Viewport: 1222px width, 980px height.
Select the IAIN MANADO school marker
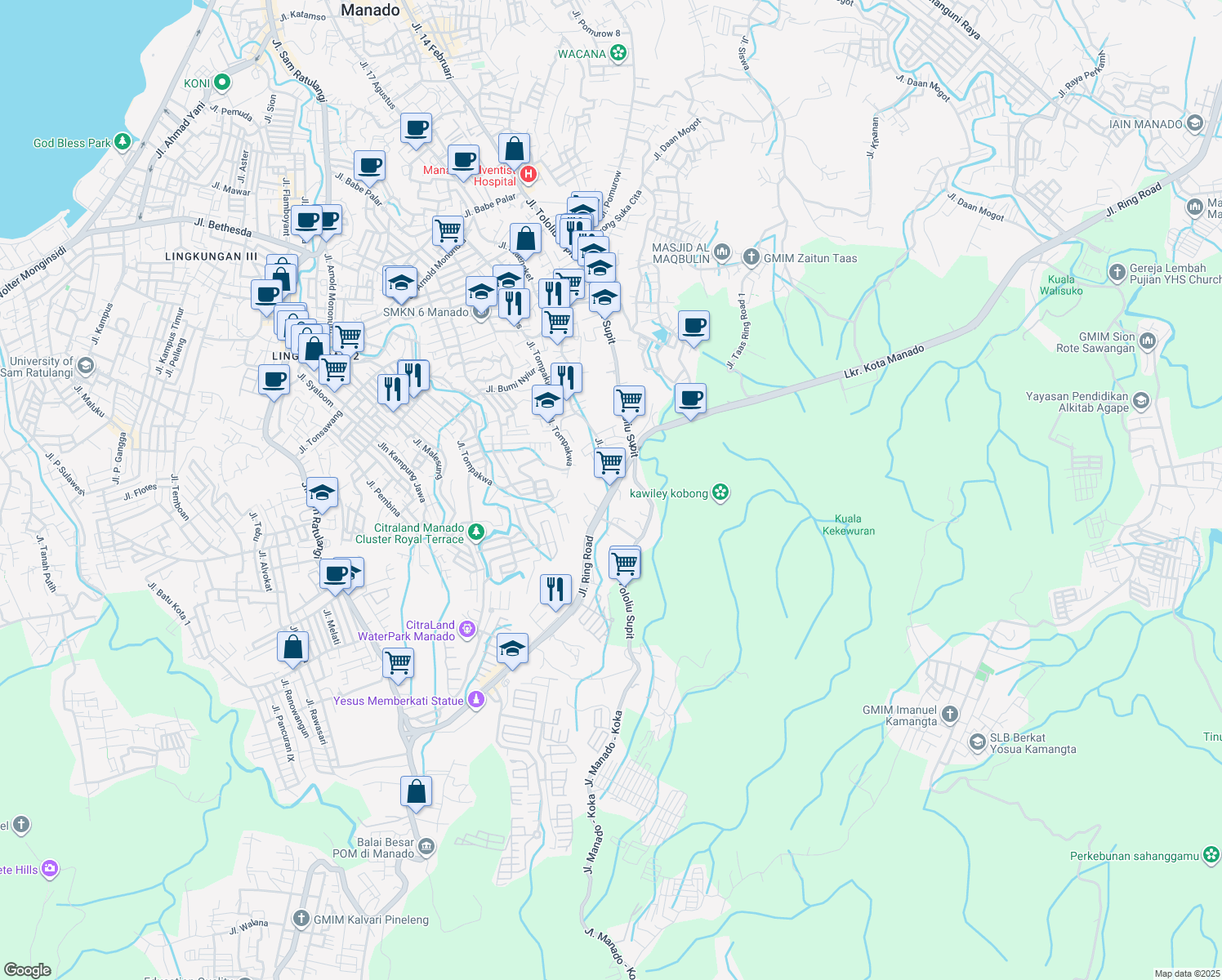[x=1194, y=124]
